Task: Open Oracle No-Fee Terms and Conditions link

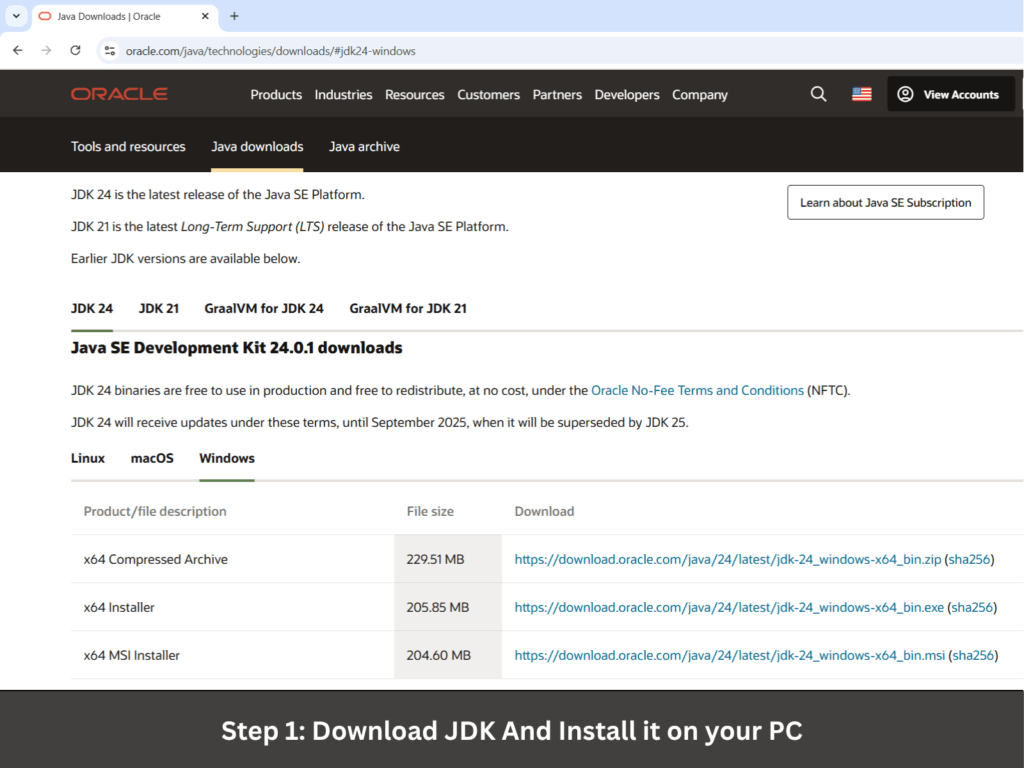Action: point(697,390)
